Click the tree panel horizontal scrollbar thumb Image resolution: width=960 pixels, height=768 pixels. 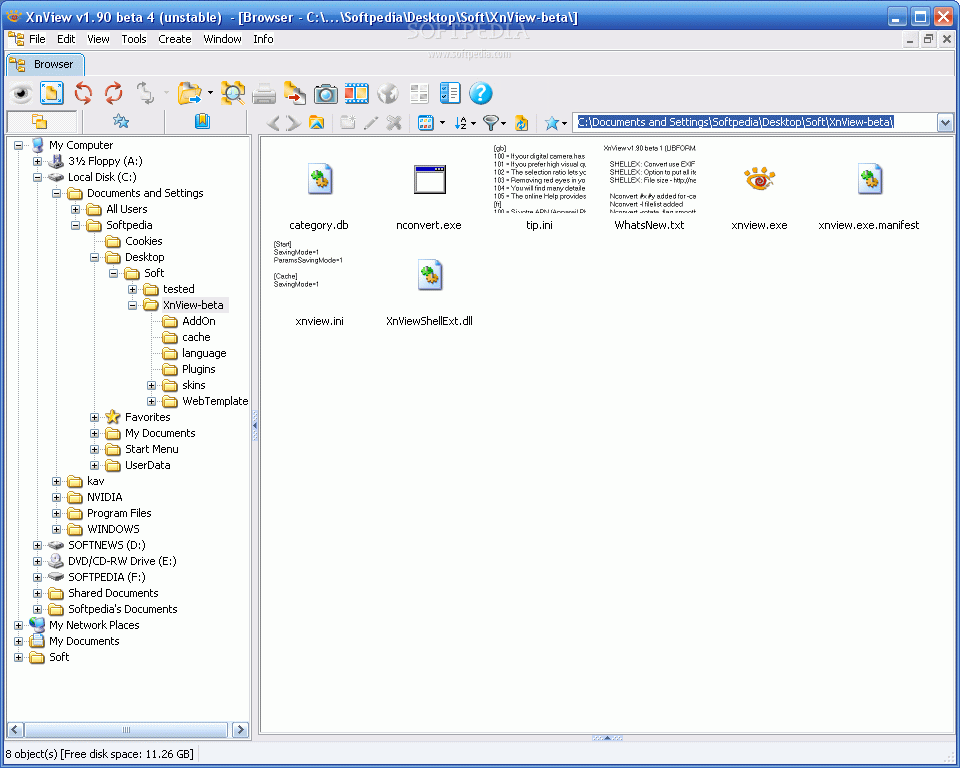(126, 729)
